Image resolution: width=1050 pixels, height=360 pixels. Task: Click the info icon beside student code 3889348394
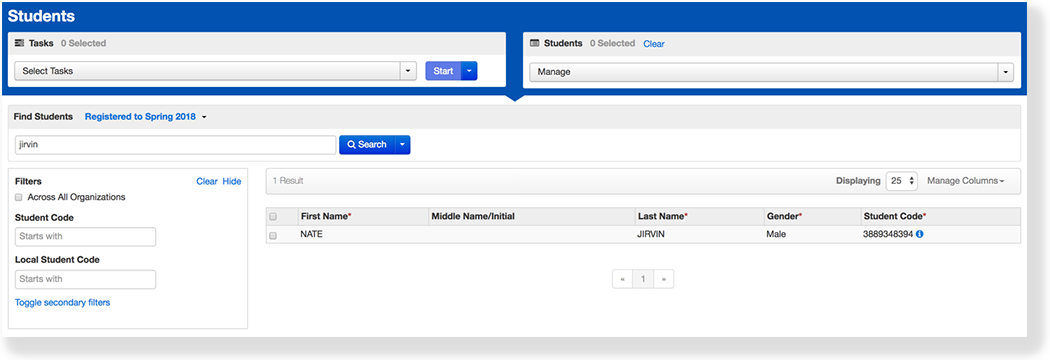tap(919, 235)
